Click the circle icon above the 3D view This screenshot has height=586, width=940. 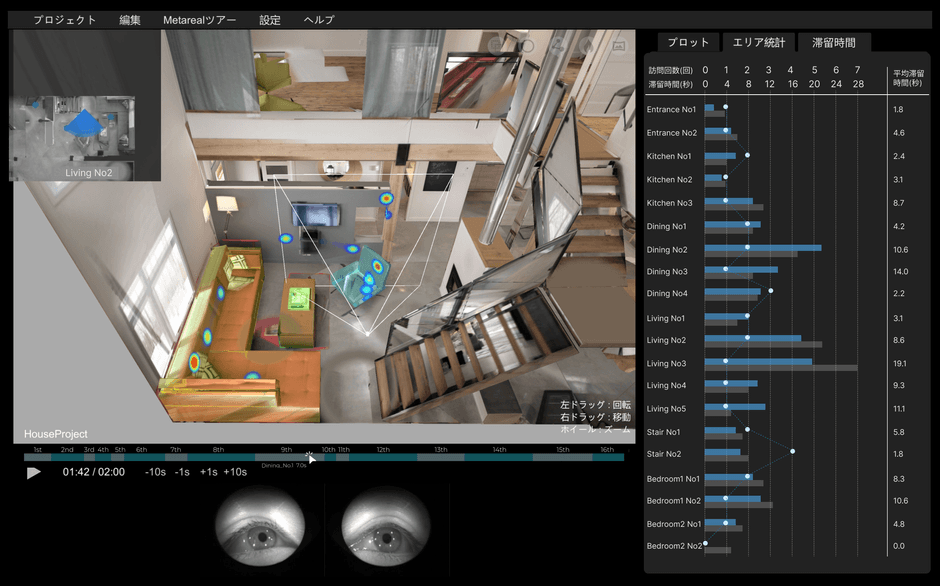[527, 45]
